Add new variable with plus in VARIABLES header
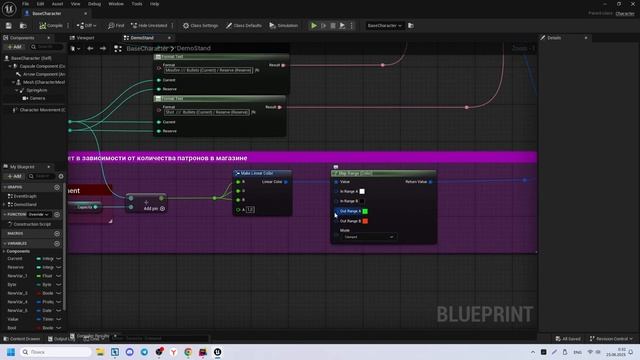The height and width of the screenshot is (360, 640). [x=57, y=243]
